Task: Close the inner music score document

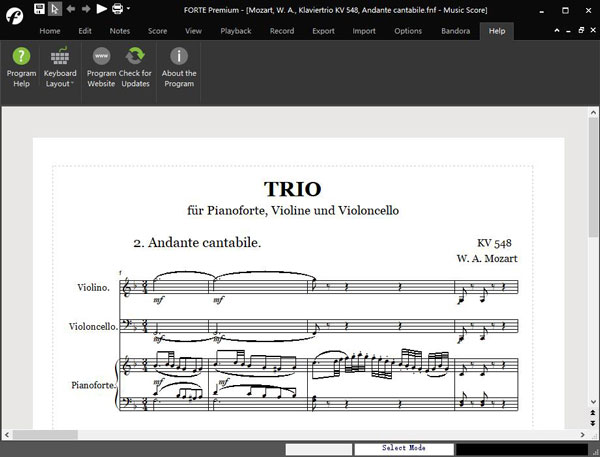Action: 593,30
